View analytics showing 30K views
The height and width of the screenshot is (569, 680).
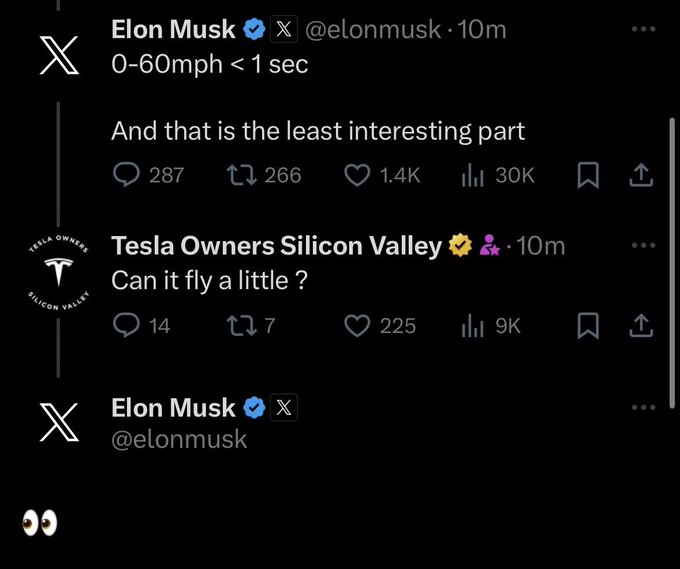click(472, 175)
